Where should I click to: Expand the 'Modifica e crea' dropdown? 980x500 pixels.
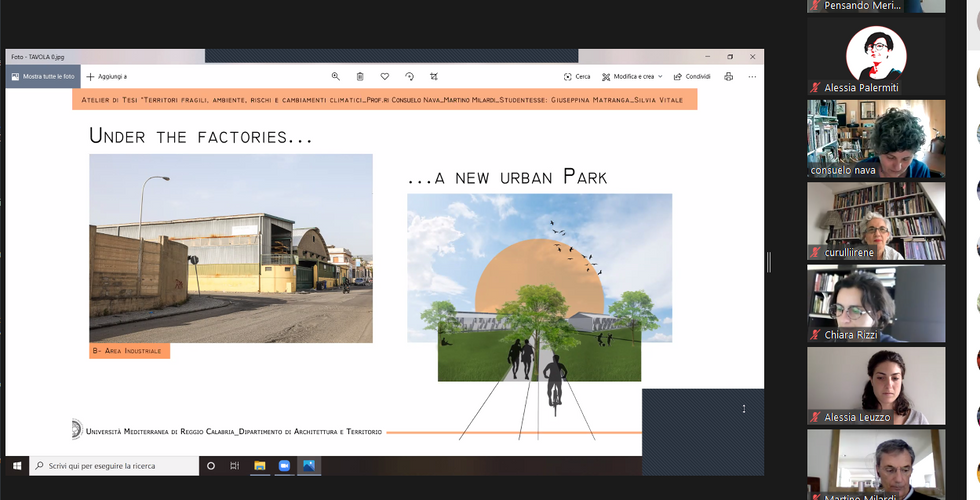(x=632, y=76)
